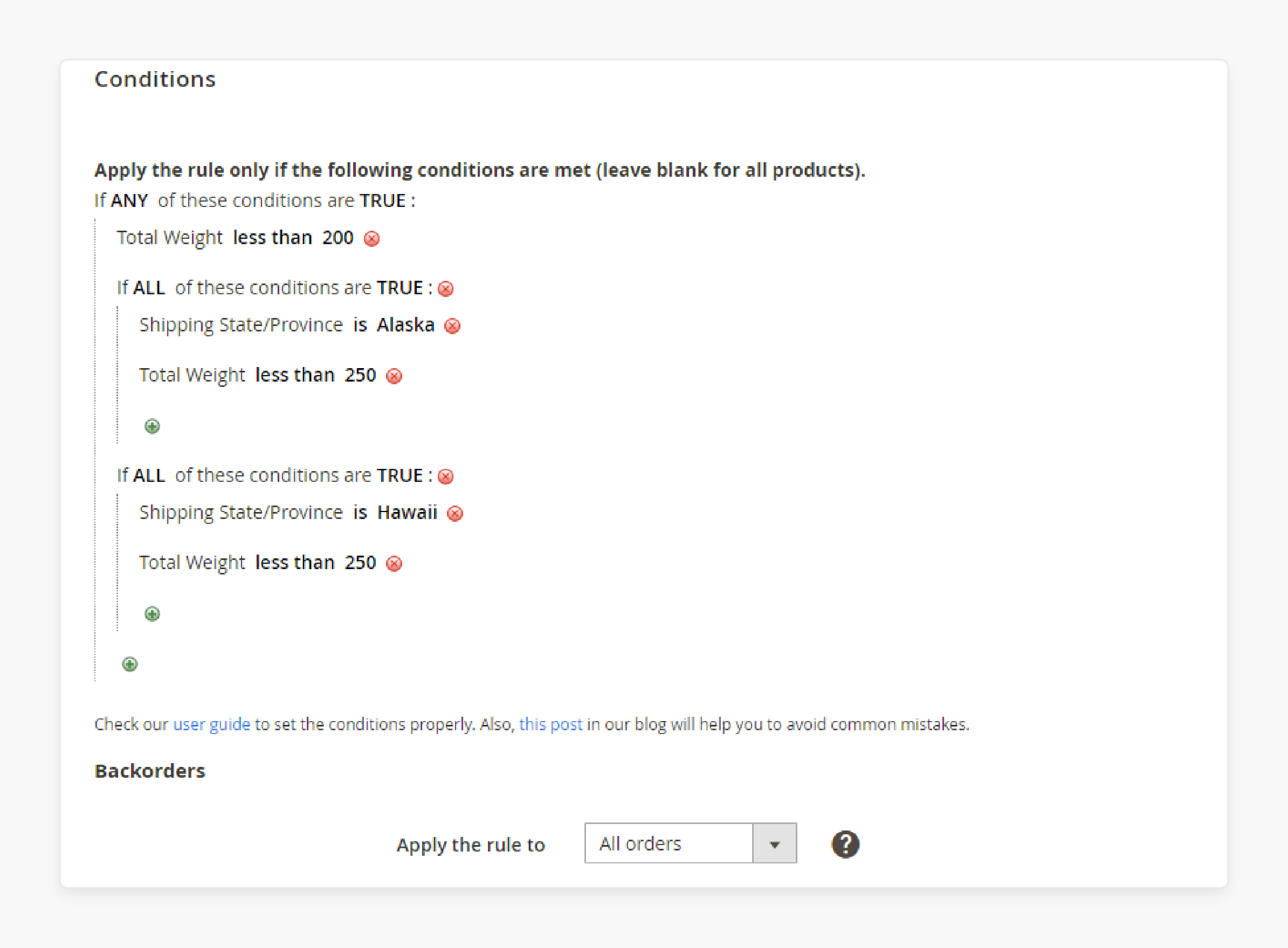Change ALL aggregator in the Alaska group
The image size is (1288, 948).
pos(149,287)
